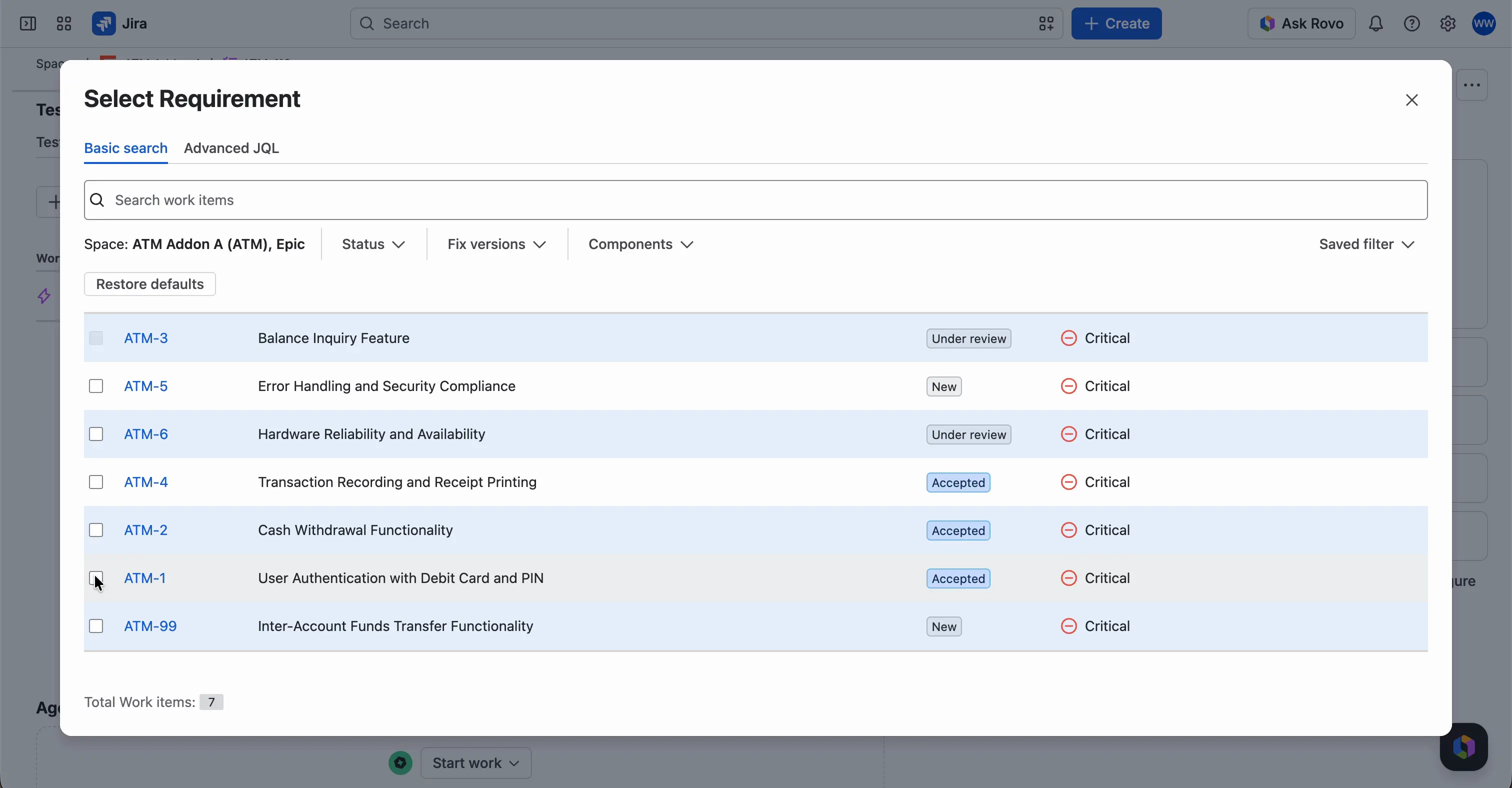Tick the checkbox for ATM-2
This screenshot has width=1512, height=788.
[95, 530]
